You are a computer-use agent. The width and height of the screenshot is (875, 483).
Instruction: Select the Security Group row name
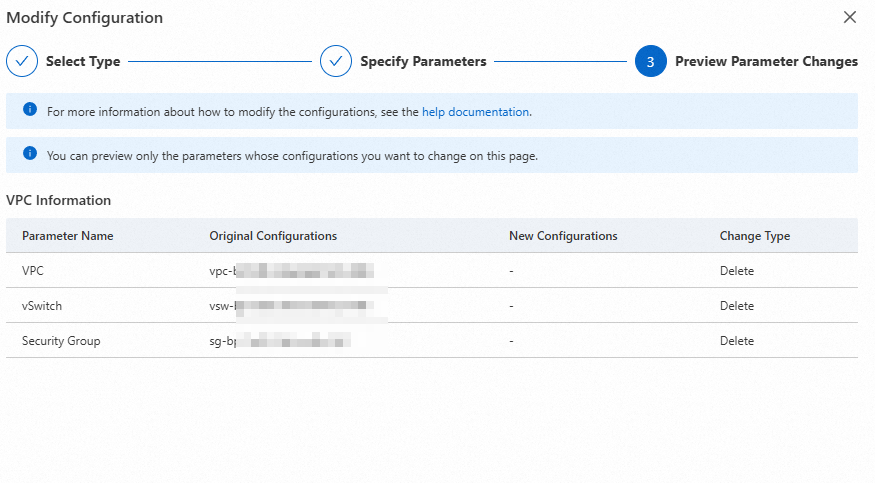(x=61, y=341)
